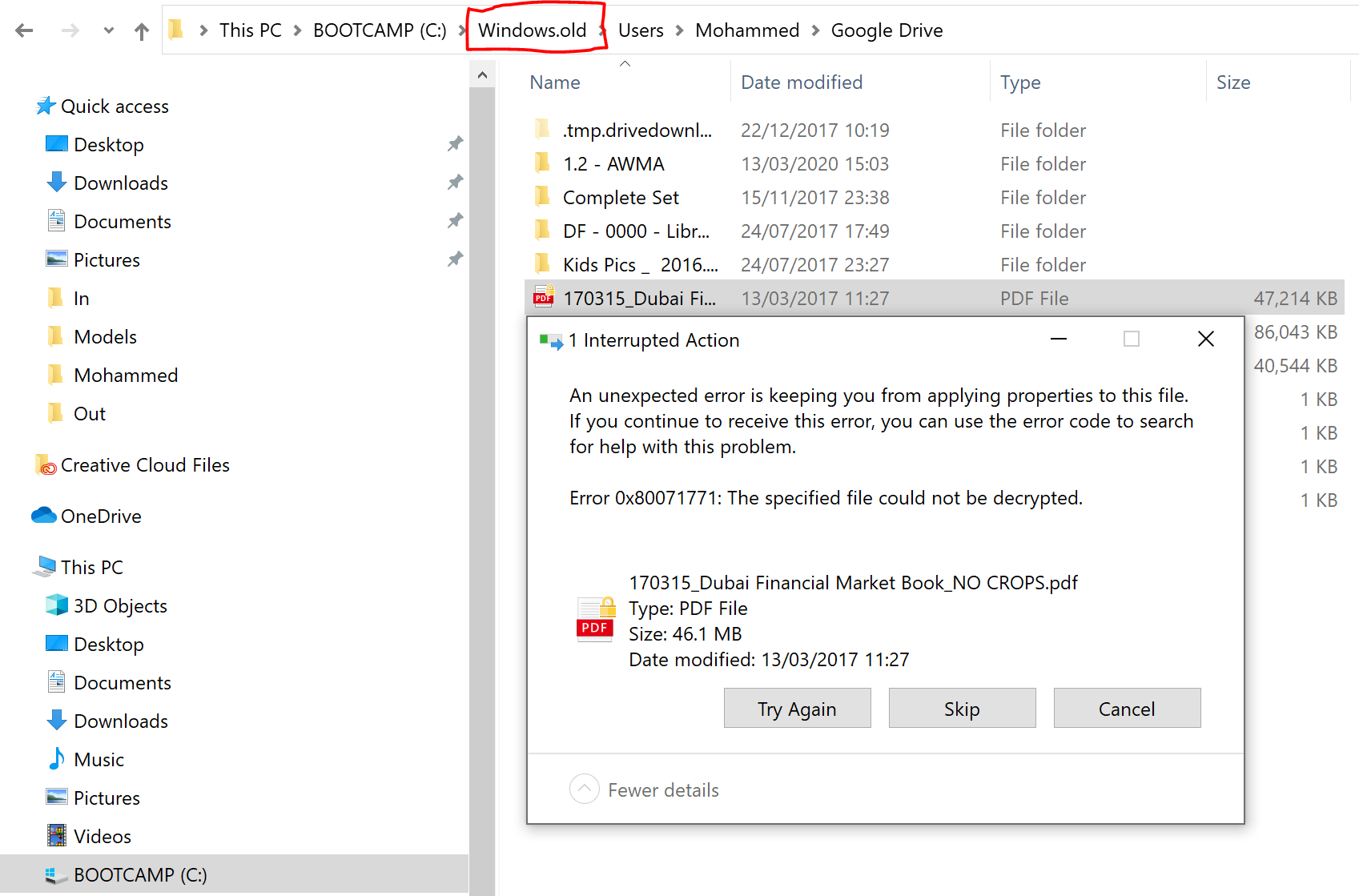
Task: Click the locked PDF icon in dialog
Action: (x=596, y=619)
